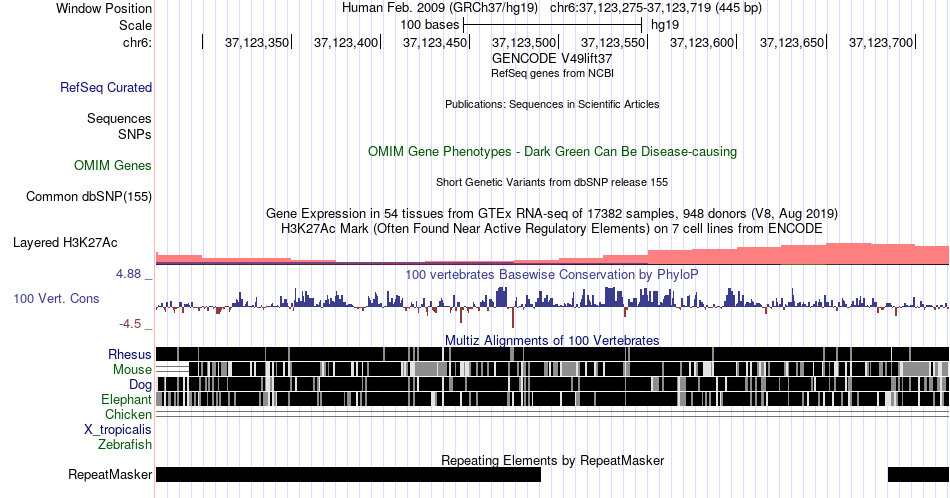
Task: Click 100 vertebrates Basewise Conservation by PhyloP title
Action: [552, 275]
